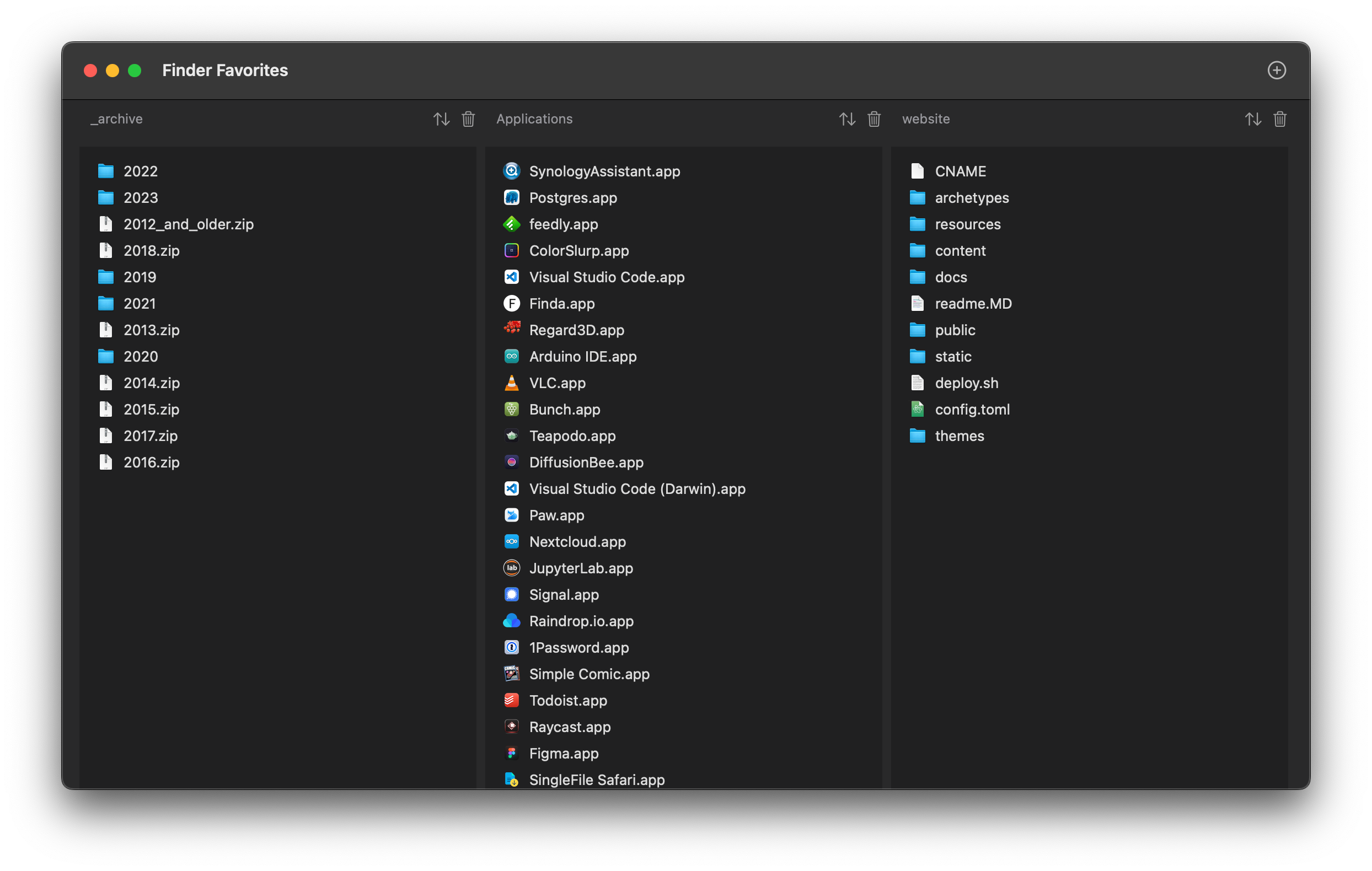This screenshot has height=871, width=1372.
Task: Open the VLC.app media player icon
Action: (x=512, y=383)
